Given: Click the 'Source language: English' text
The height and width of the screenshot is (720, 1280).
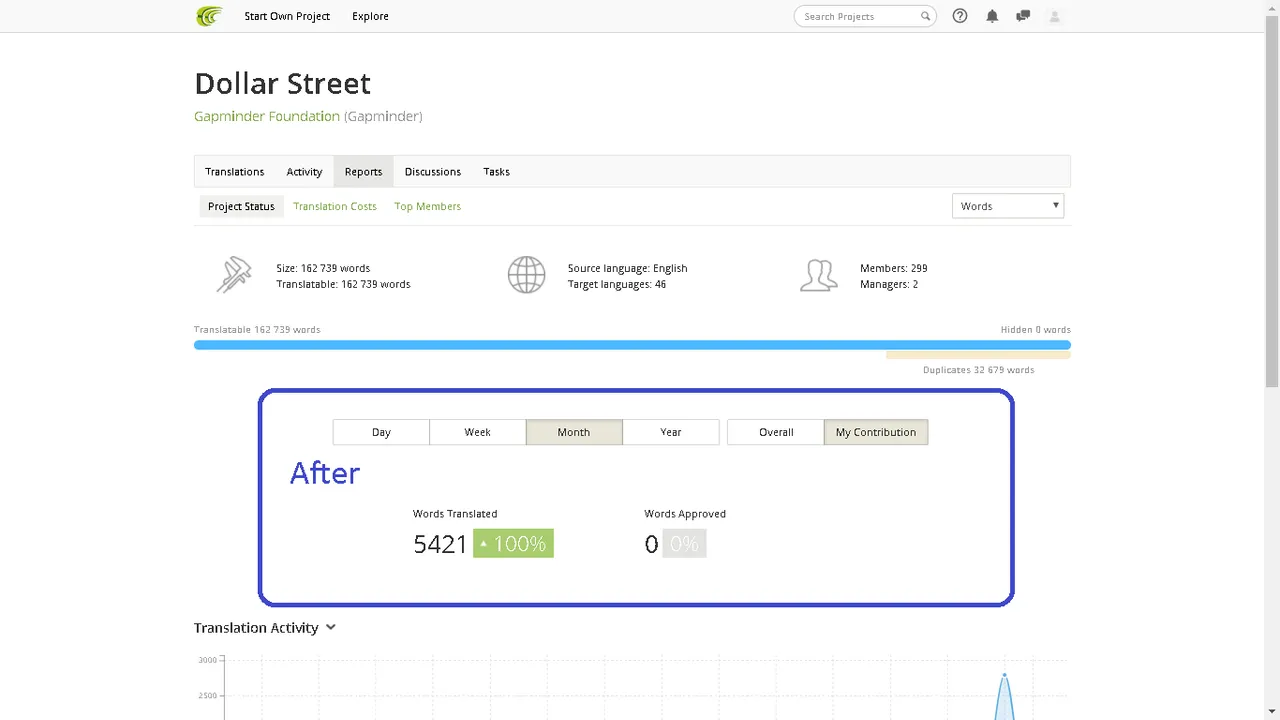Looking at the screenshot, I should 628,268.
